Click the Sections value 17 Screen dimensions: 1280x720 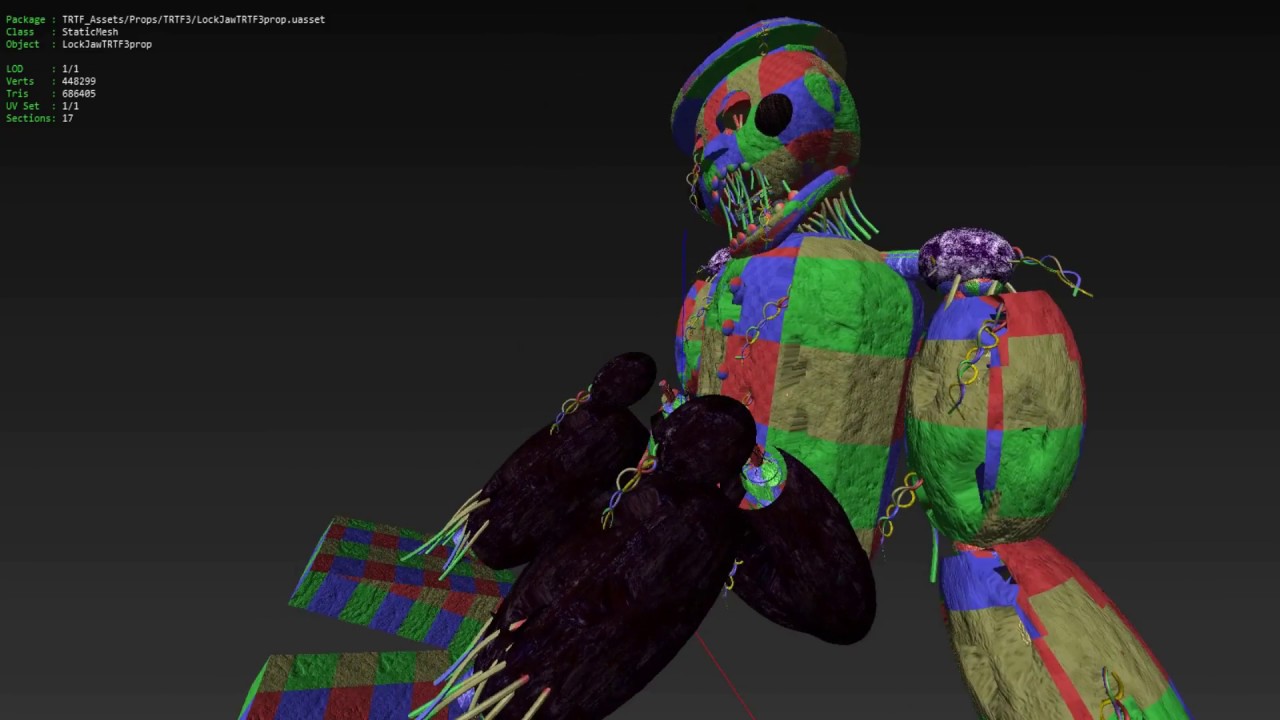coord(67,118)
